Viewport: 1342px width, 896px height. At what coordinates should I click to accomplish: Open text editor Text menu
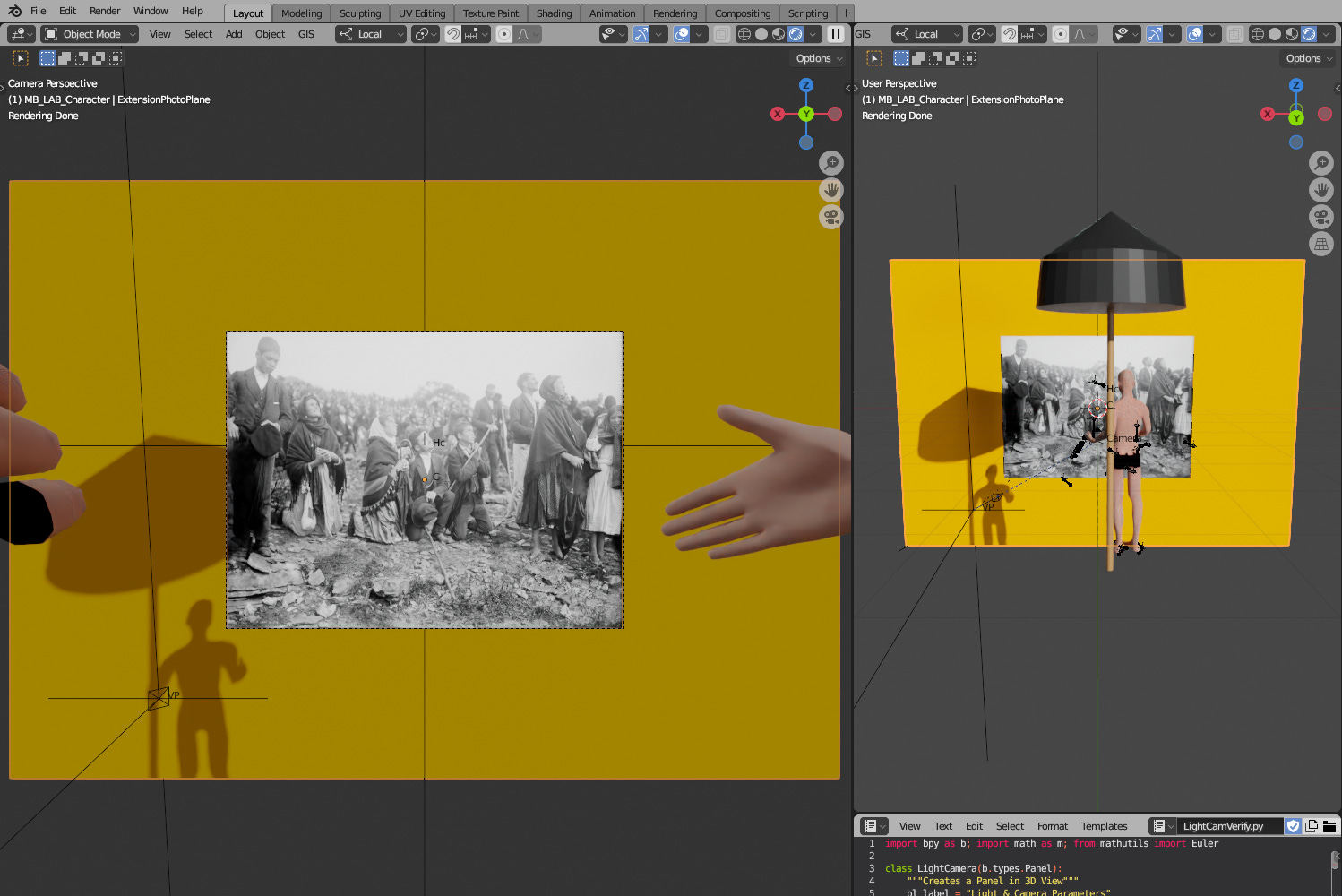coord(943,826)
